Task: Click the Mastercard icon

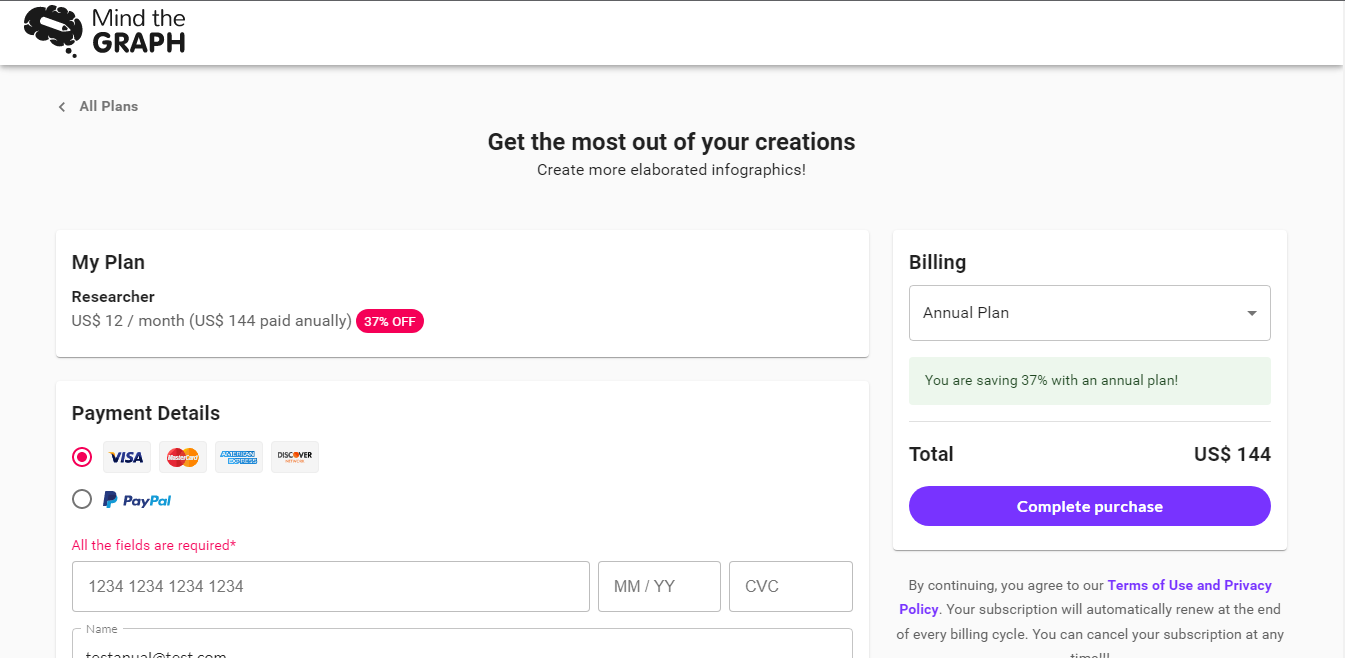Action: click(x=183, y=457)
